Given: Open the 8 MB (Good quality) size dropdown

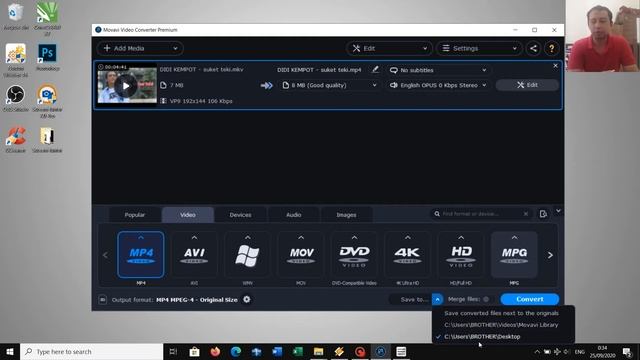Looking at the screenshot, I should (x=329, y=85).
